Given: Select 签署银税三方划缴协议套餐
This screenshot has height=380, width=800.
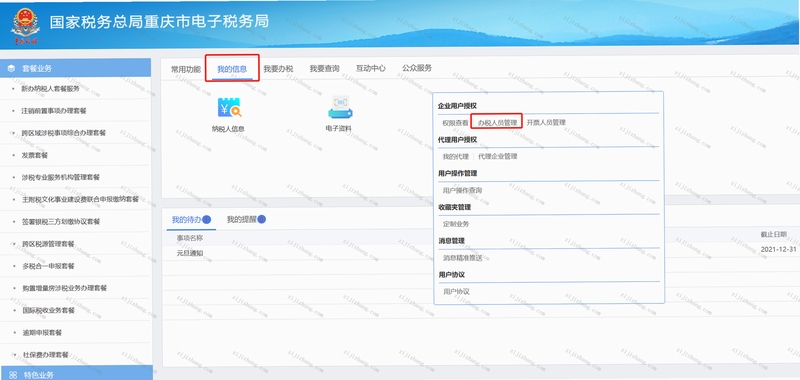Looking at the screenshot, I should pos(61,221).
